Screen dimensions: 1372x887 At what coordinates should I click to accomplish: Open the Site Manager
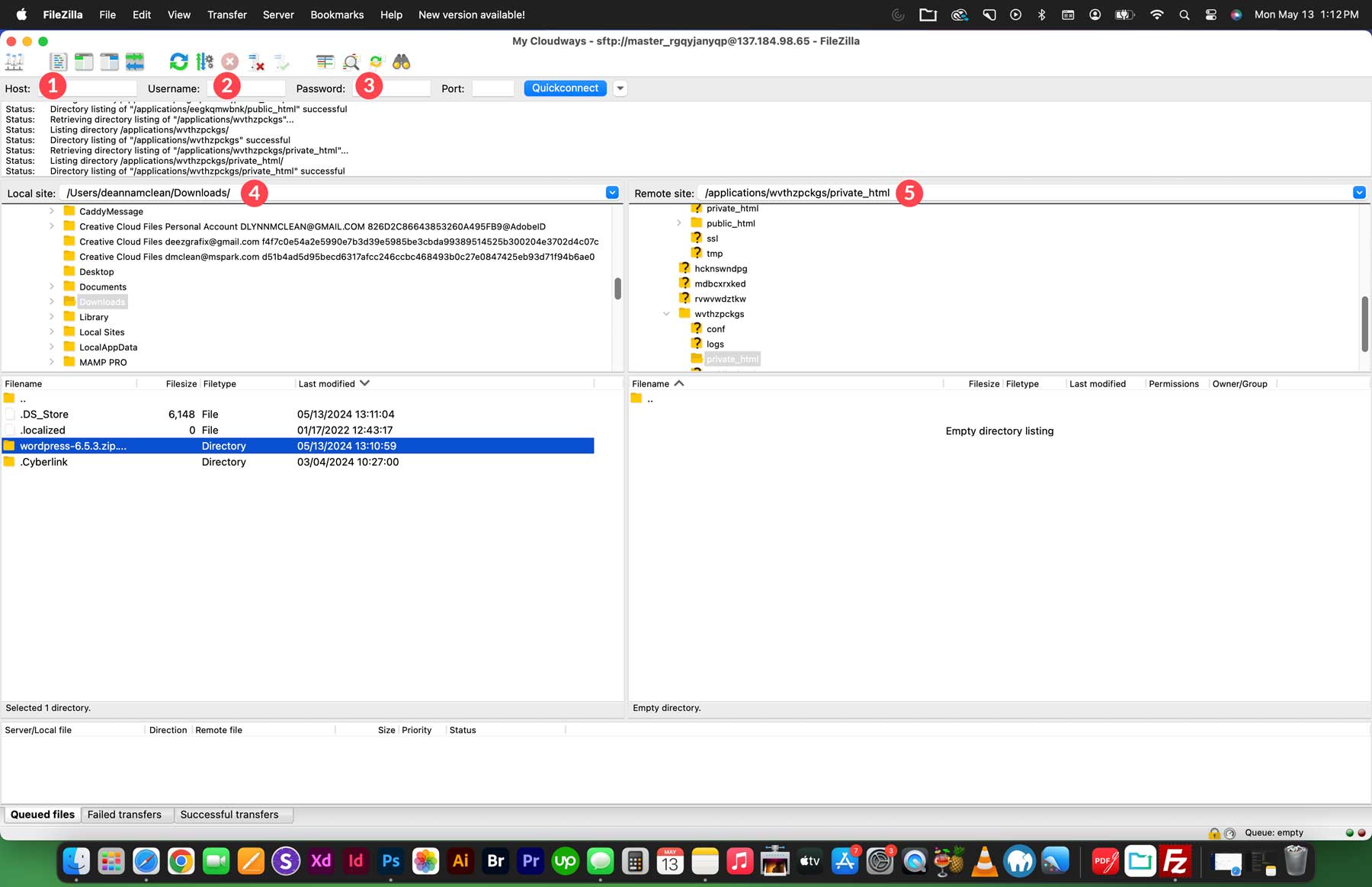(x=14, y=62)
